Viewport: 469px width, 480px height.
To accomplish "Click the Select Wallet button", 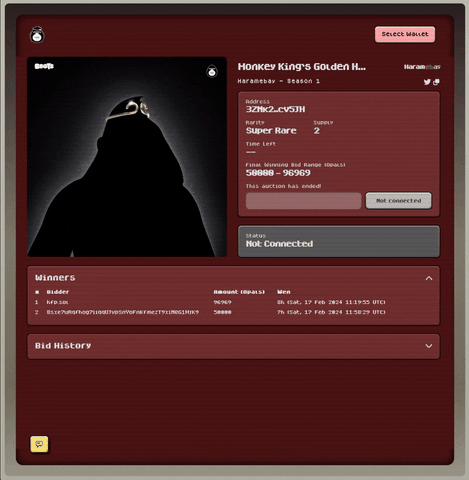I will point(405,34).
